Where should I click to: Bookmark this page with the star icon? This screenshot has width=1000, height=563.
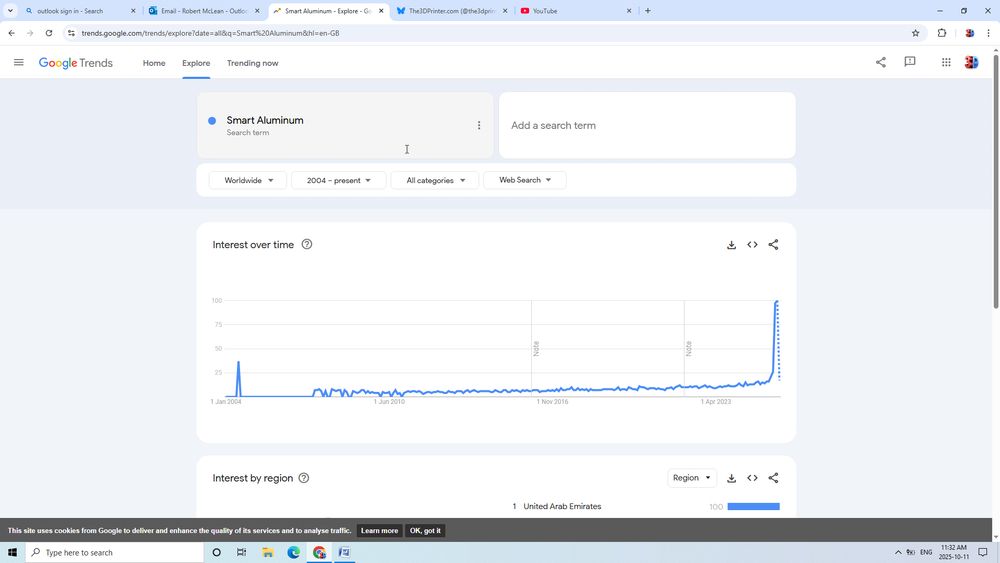coord(916,33)
